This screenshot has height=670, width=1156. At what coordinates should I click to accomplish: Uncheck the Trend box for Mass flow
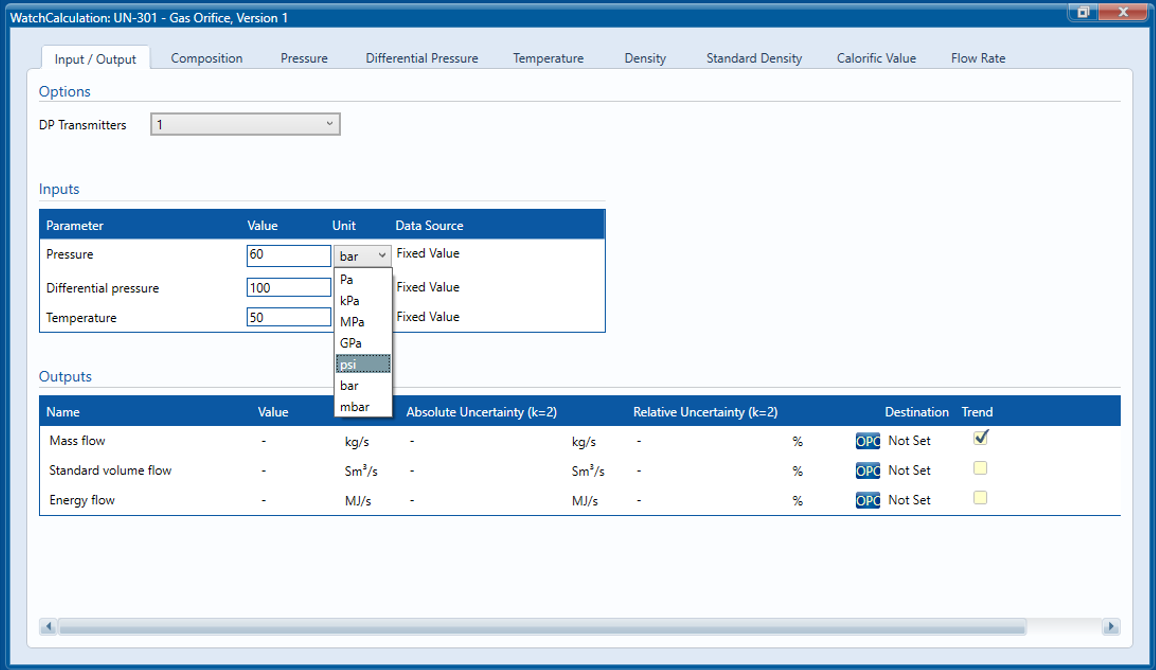[980, 438]
